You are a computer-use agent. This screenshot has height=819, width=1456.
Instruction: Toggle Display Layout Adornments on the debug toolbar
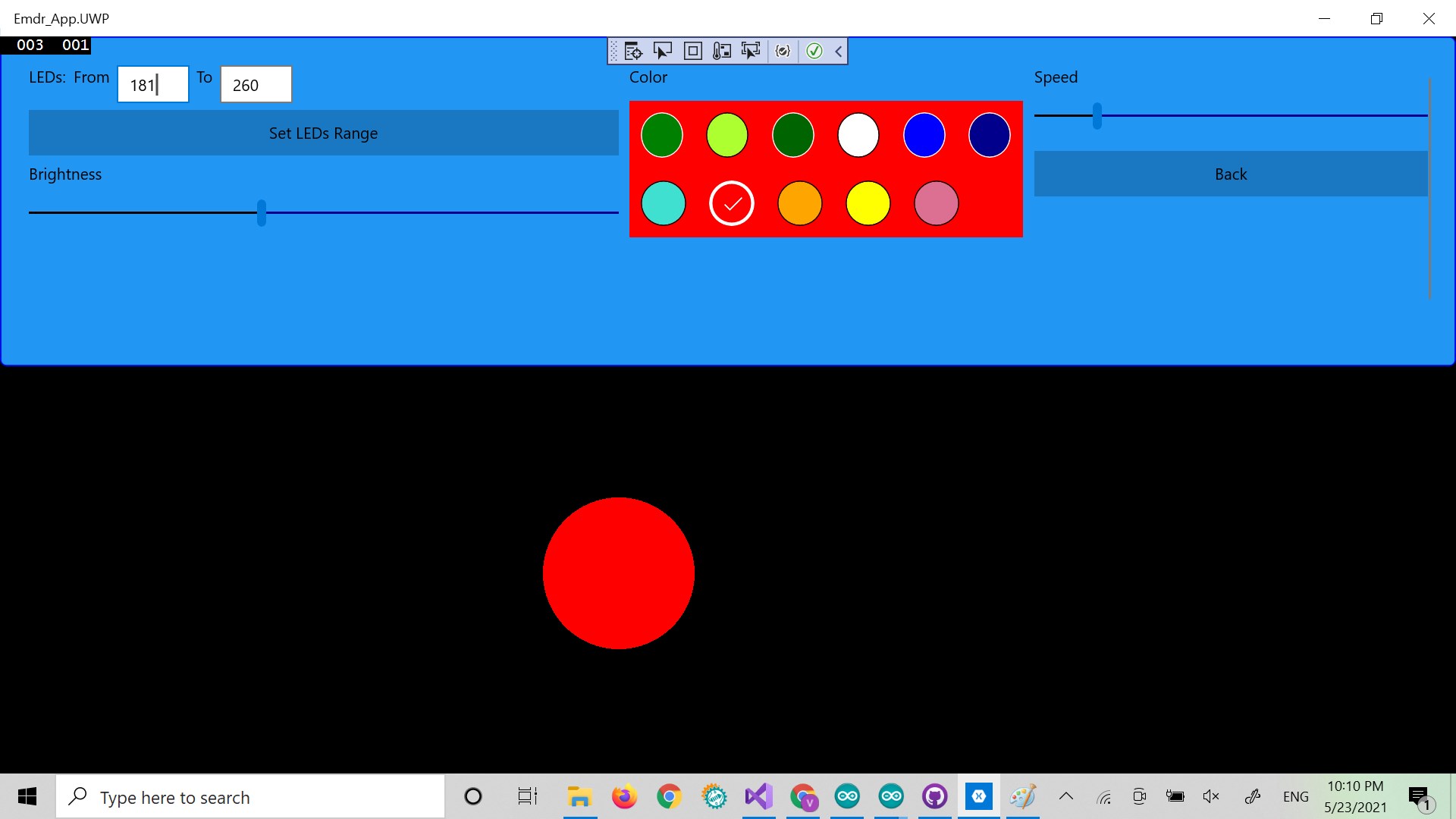(x=693, y=51)
